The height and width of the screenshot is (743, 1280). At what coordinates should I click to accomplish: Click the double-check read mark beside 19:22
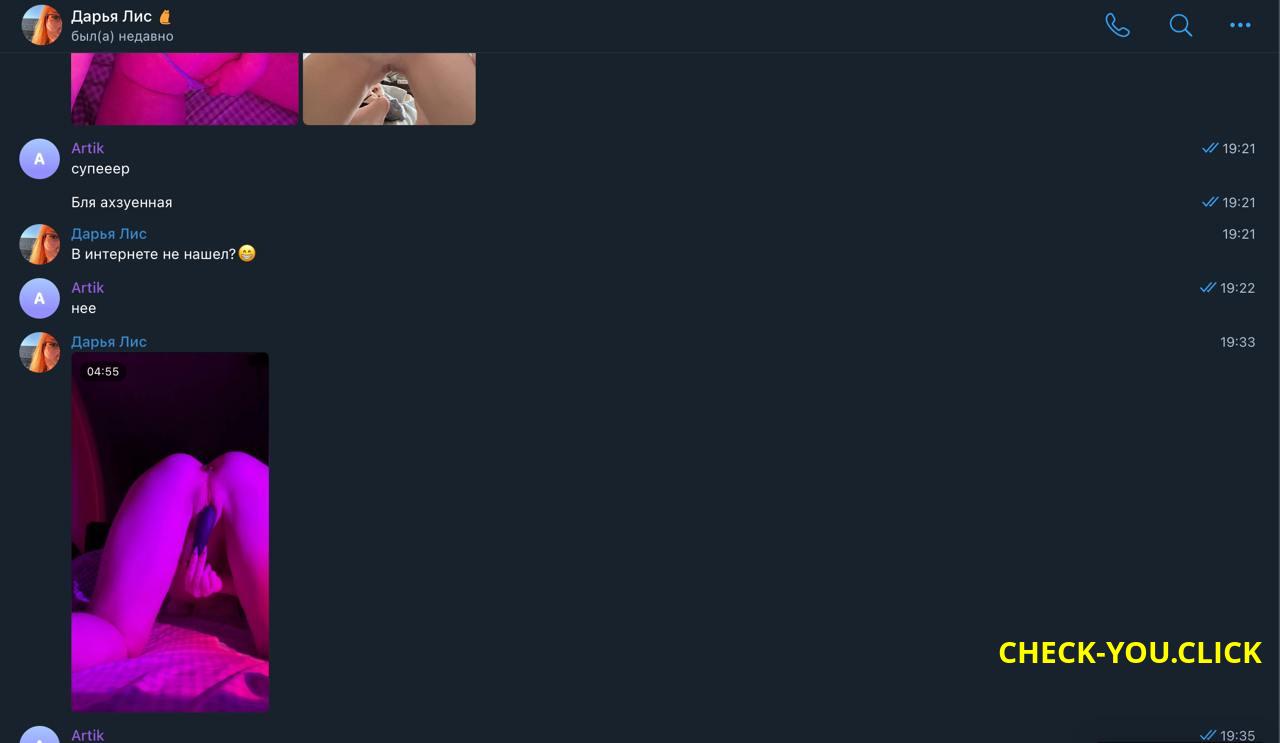point(1208,288)
